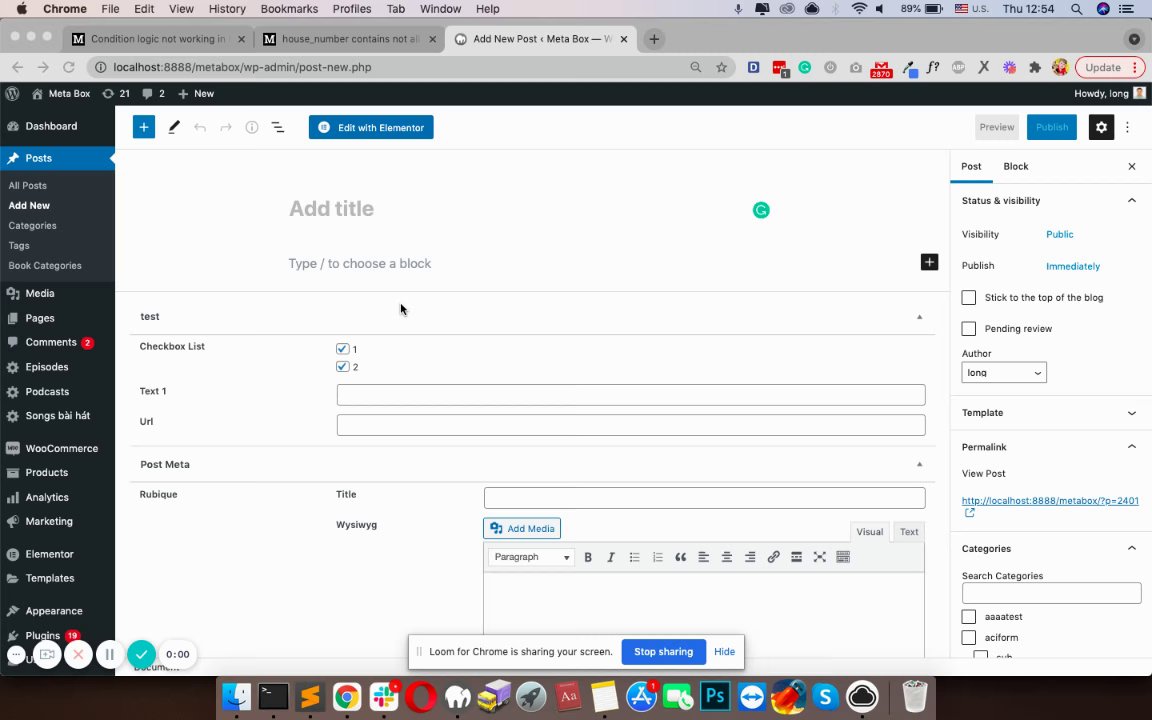Open the Author dropdown

pos(1004,372)
